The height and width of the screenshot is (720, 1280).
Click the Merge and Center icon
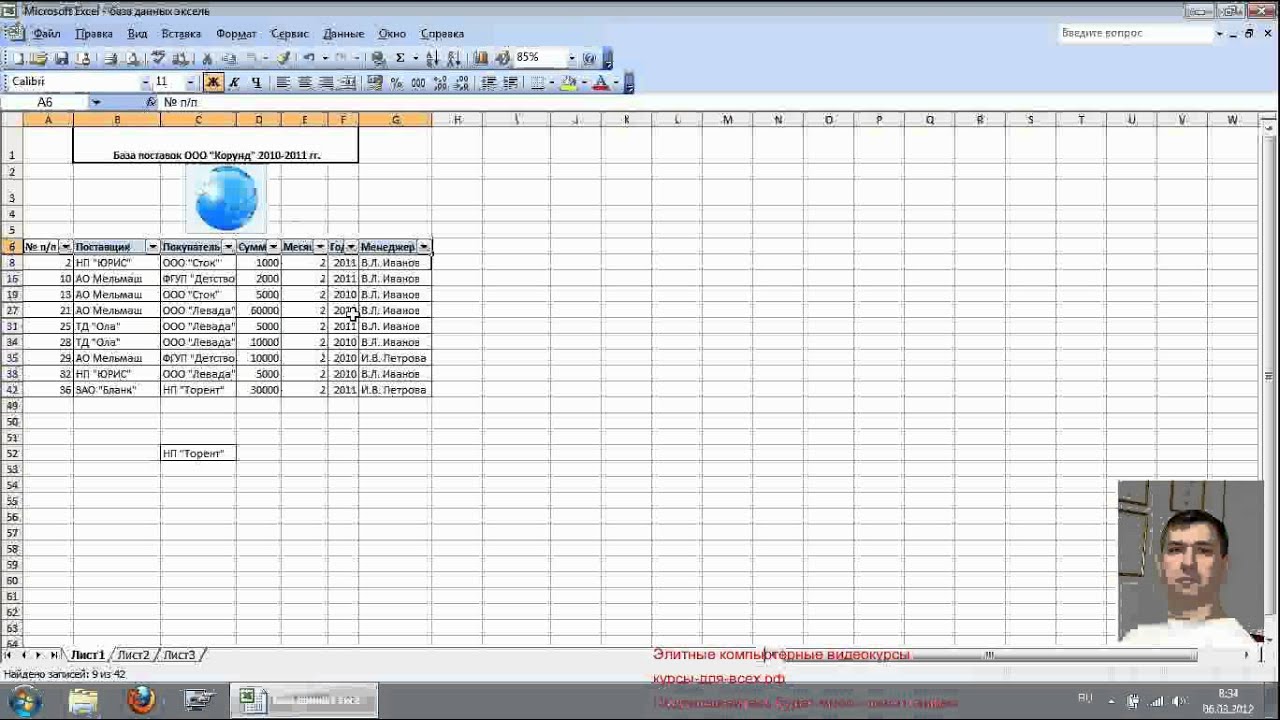(x=348, y=83)
